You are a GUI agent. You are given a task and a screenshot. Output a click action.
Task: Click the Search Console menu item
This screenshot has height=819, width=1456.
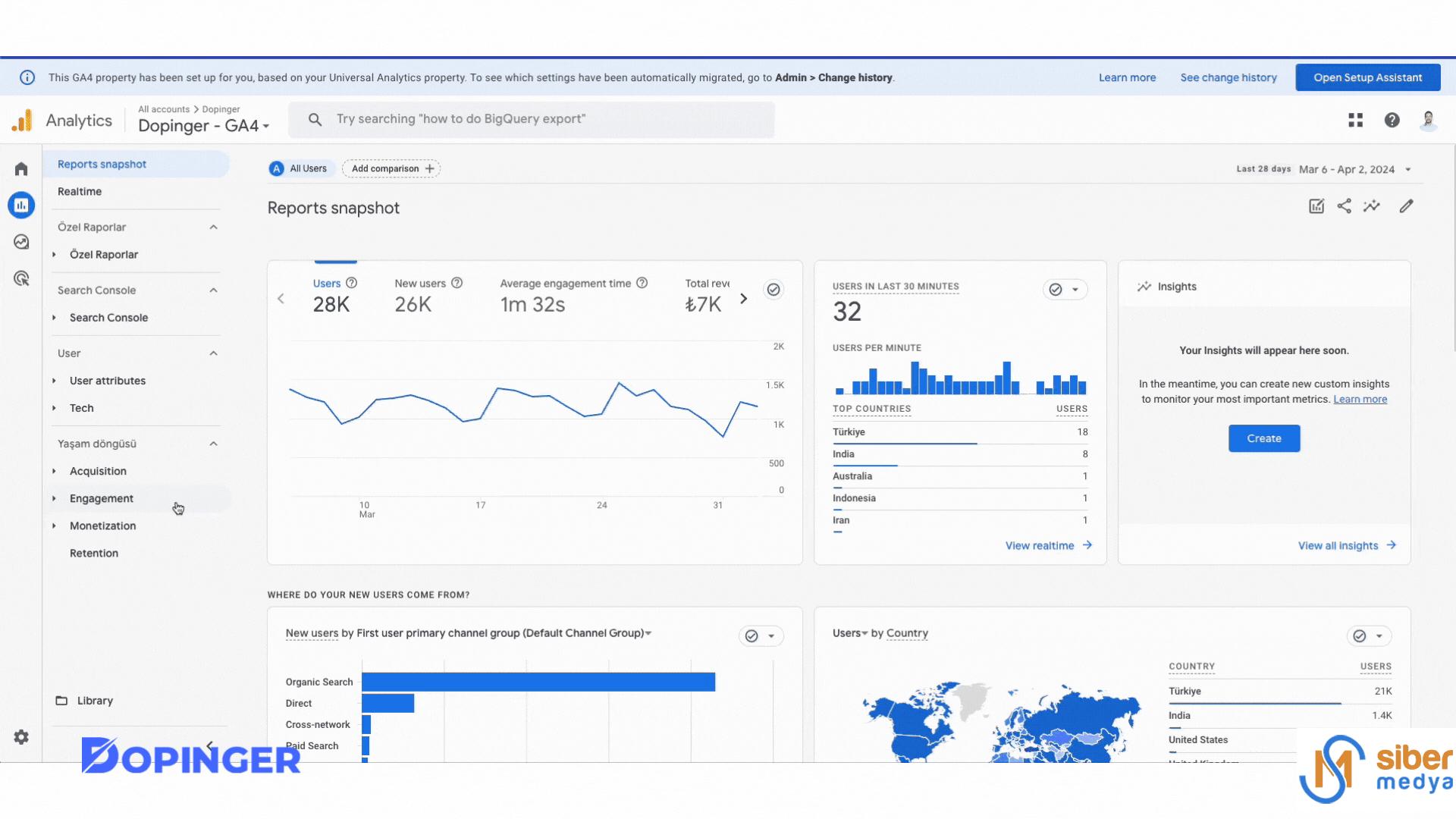point(109,317)
